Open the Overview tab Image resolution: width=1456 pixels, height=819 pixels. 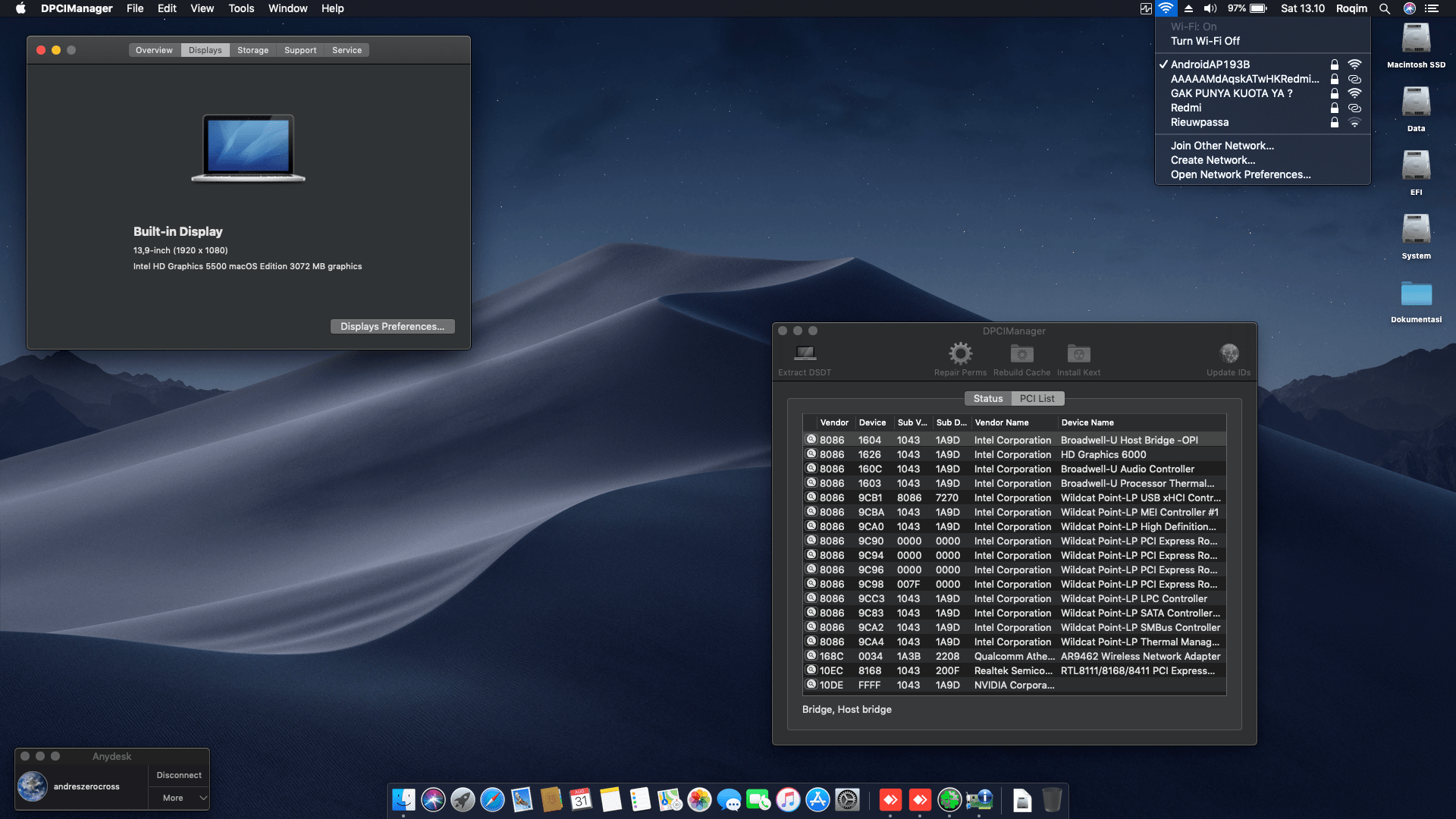(154, 50)
